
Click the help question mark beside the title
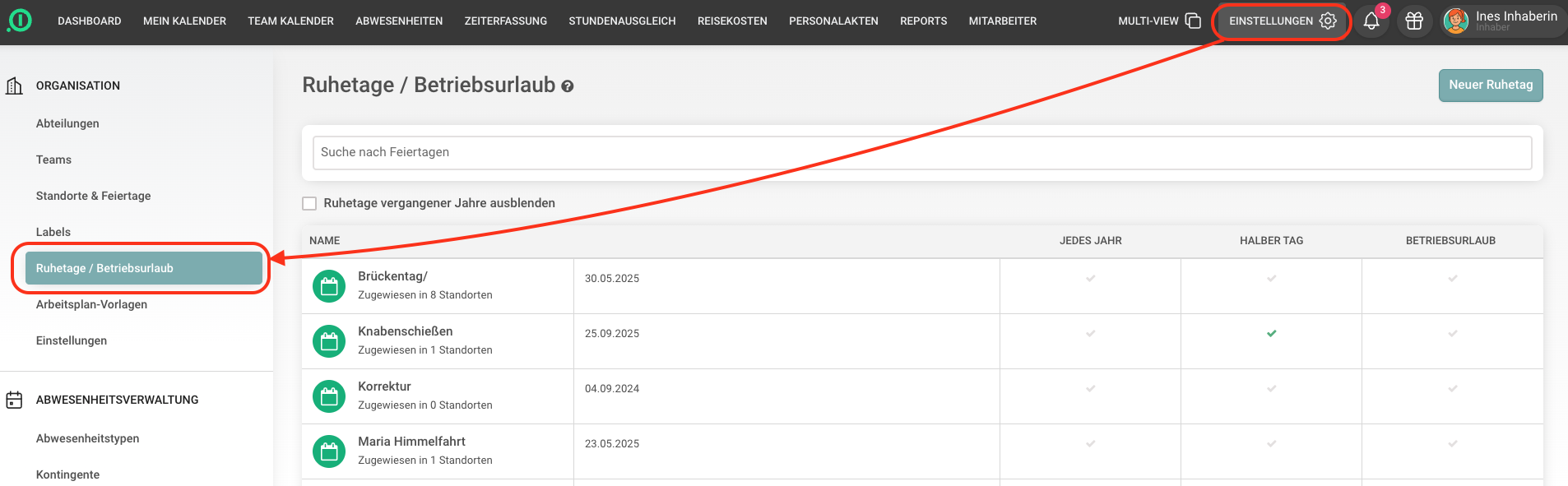tap(568, 86)
